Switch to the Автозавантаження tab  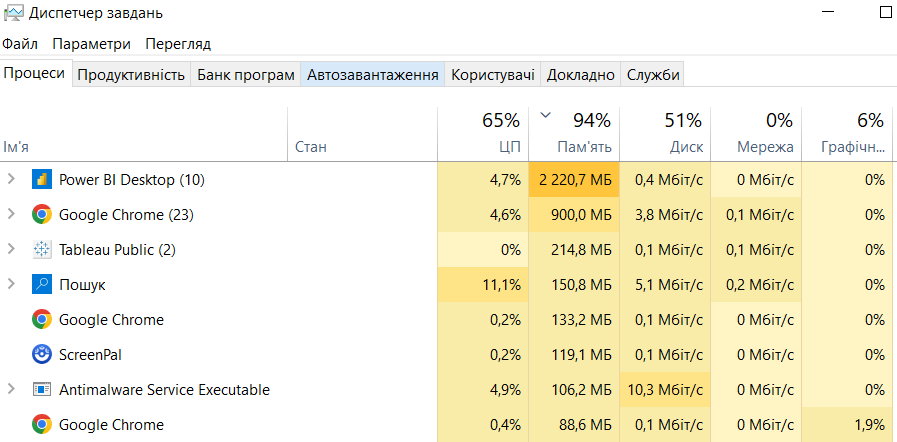(372, 75)
